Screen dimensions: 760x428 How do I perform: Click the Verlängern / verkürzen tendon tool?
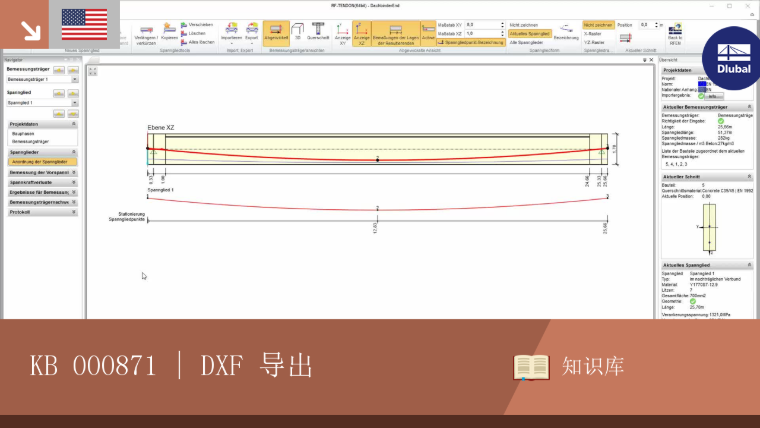coord(146,34)
